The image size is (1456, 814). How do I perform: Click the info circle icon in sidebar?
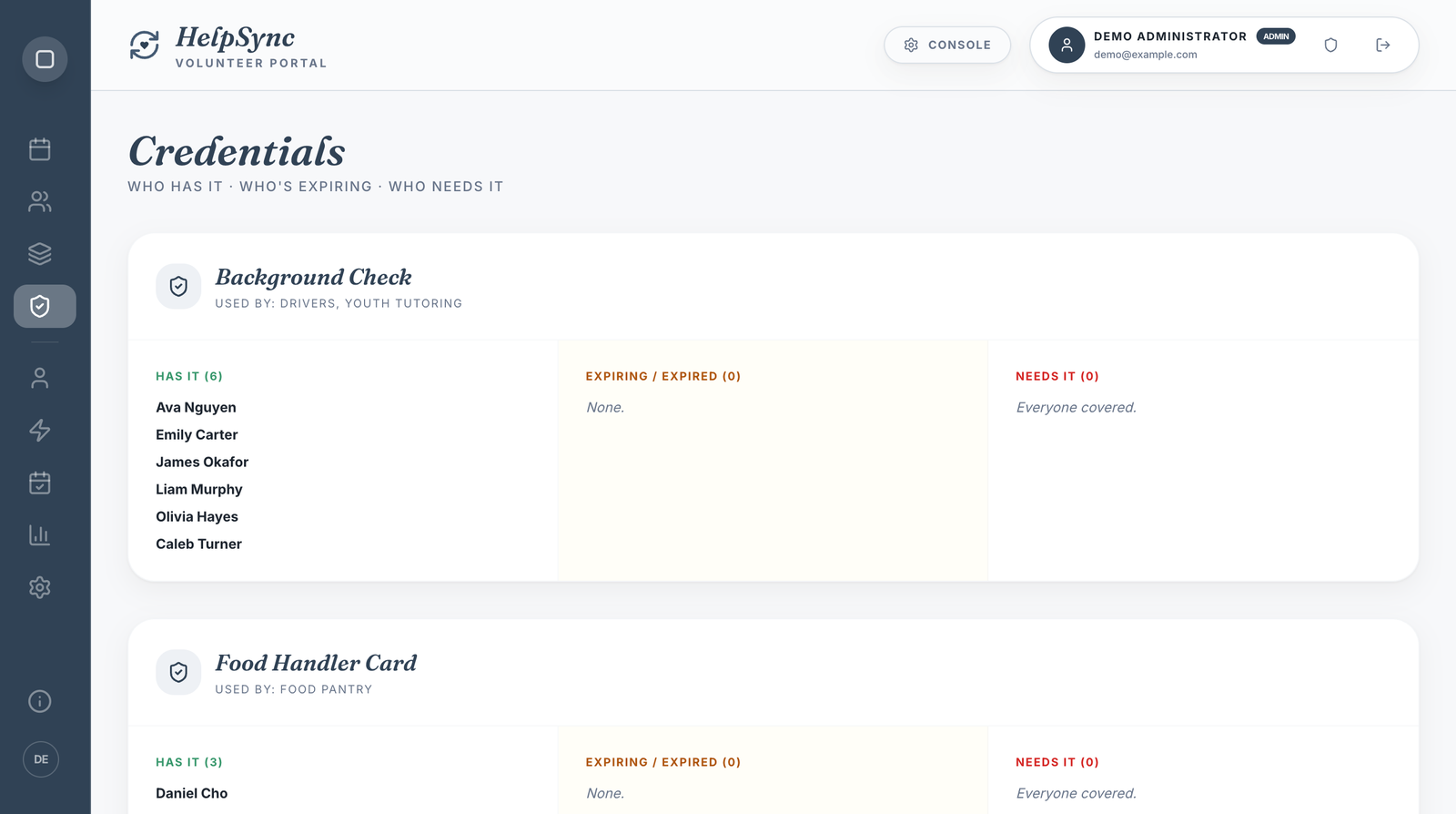click(40, 701)
